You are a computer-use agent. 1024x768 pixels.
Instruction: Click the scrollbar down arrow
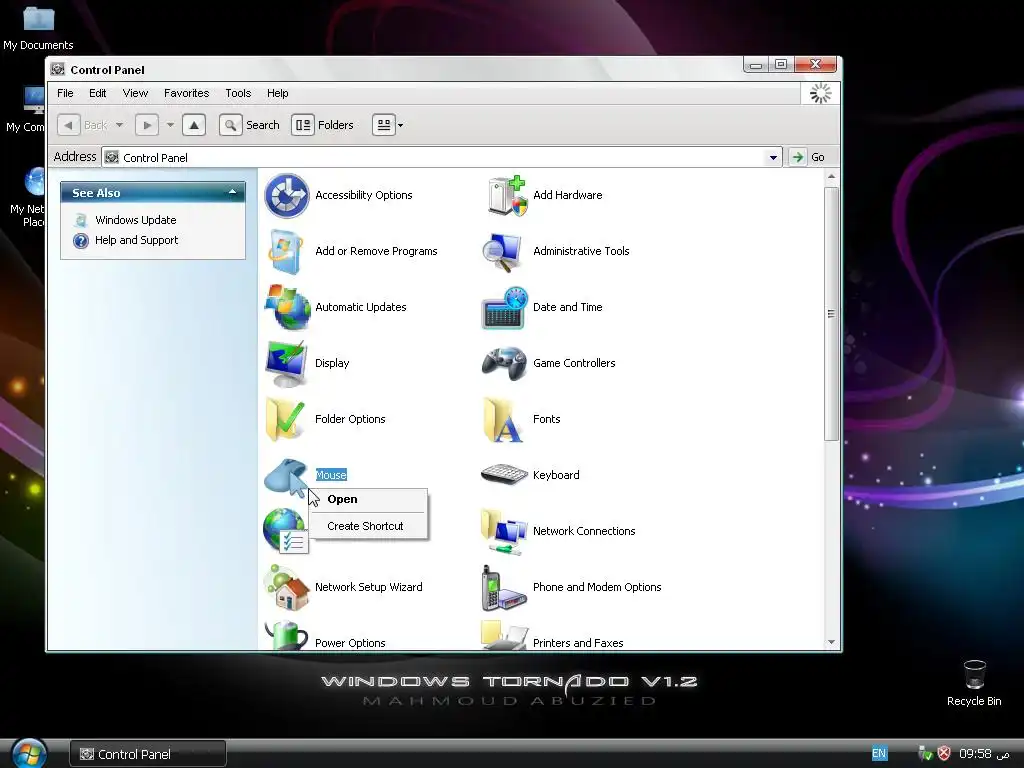831,643
